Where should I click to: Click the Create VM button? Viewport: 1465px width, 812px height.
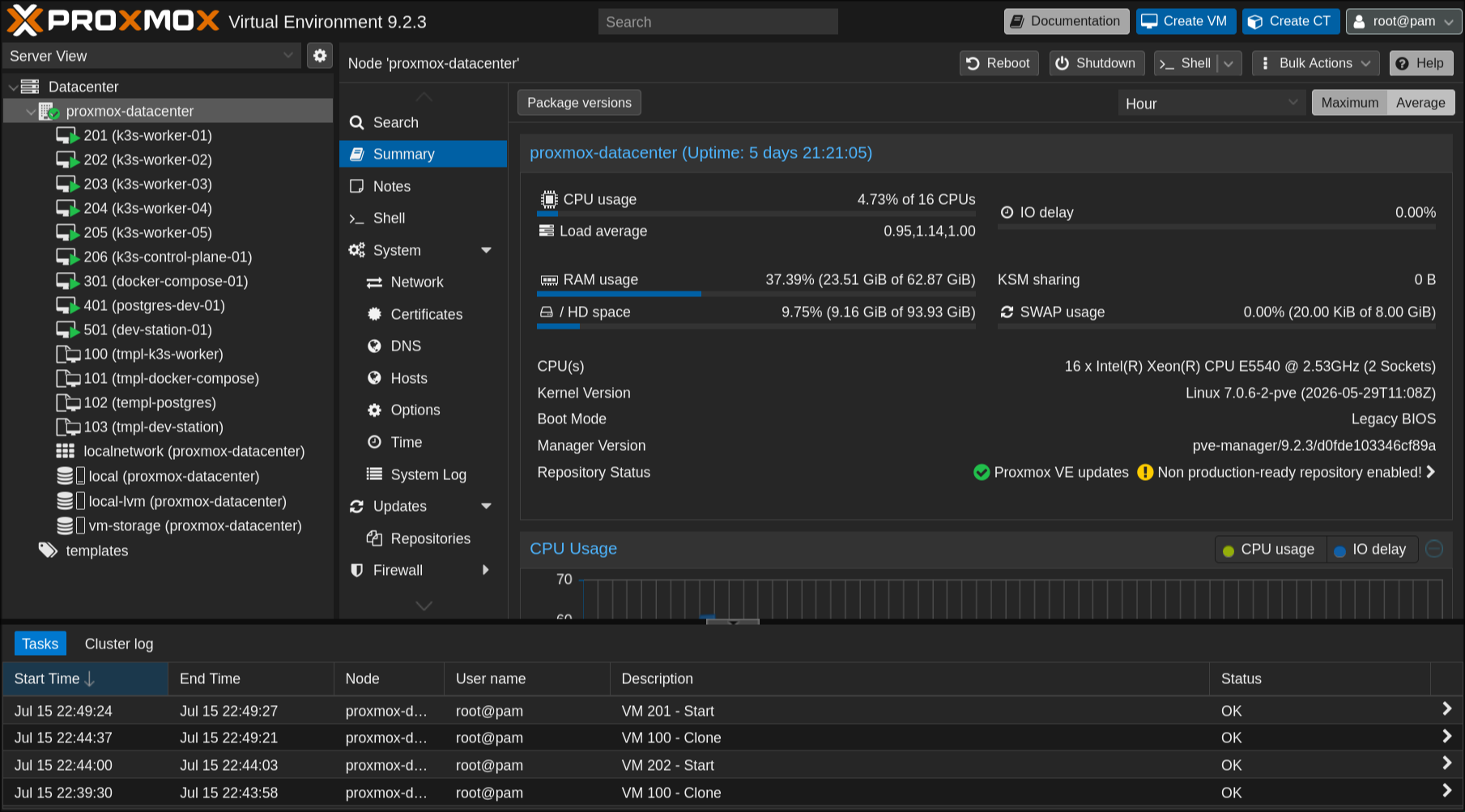coord(1186,22)
